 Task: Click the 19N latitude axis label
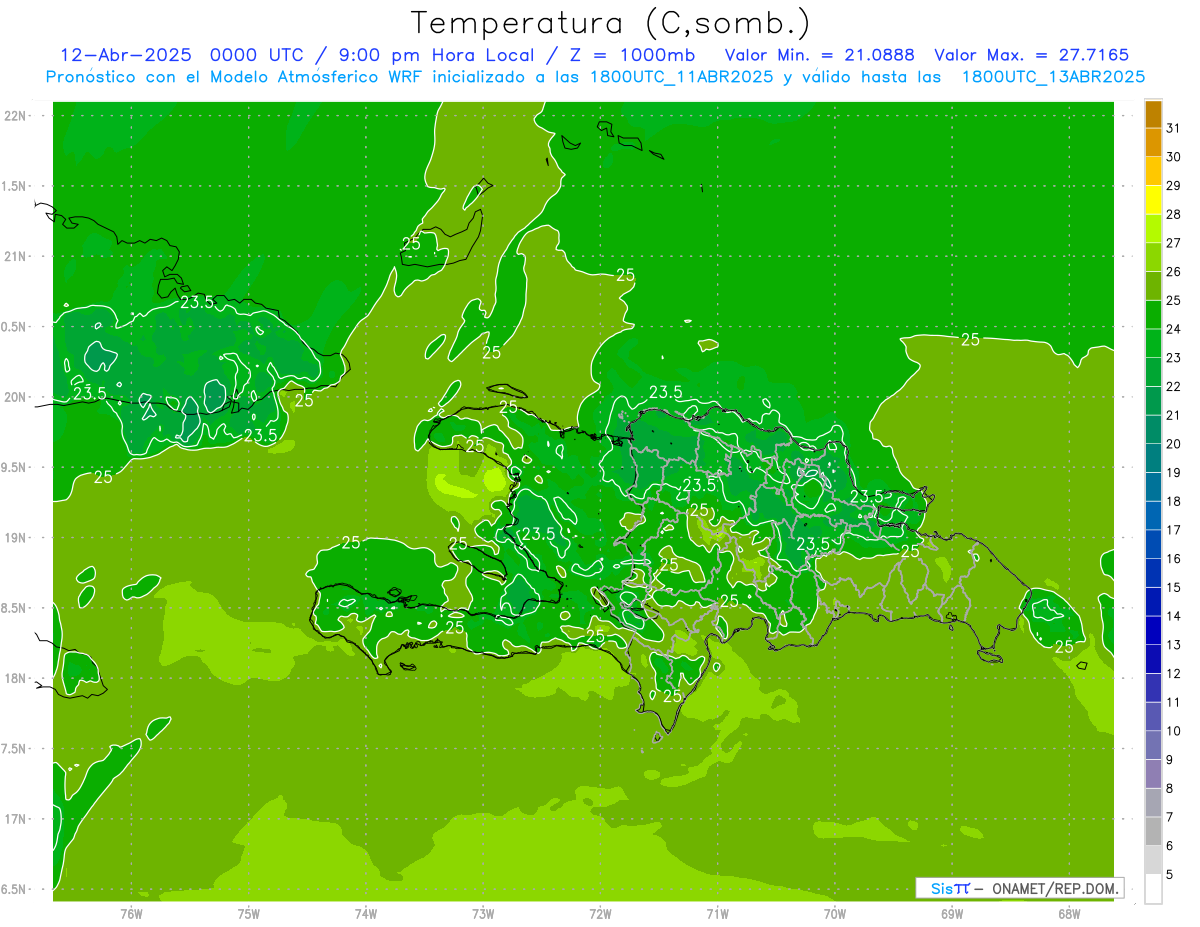click(x=14, y=538)
